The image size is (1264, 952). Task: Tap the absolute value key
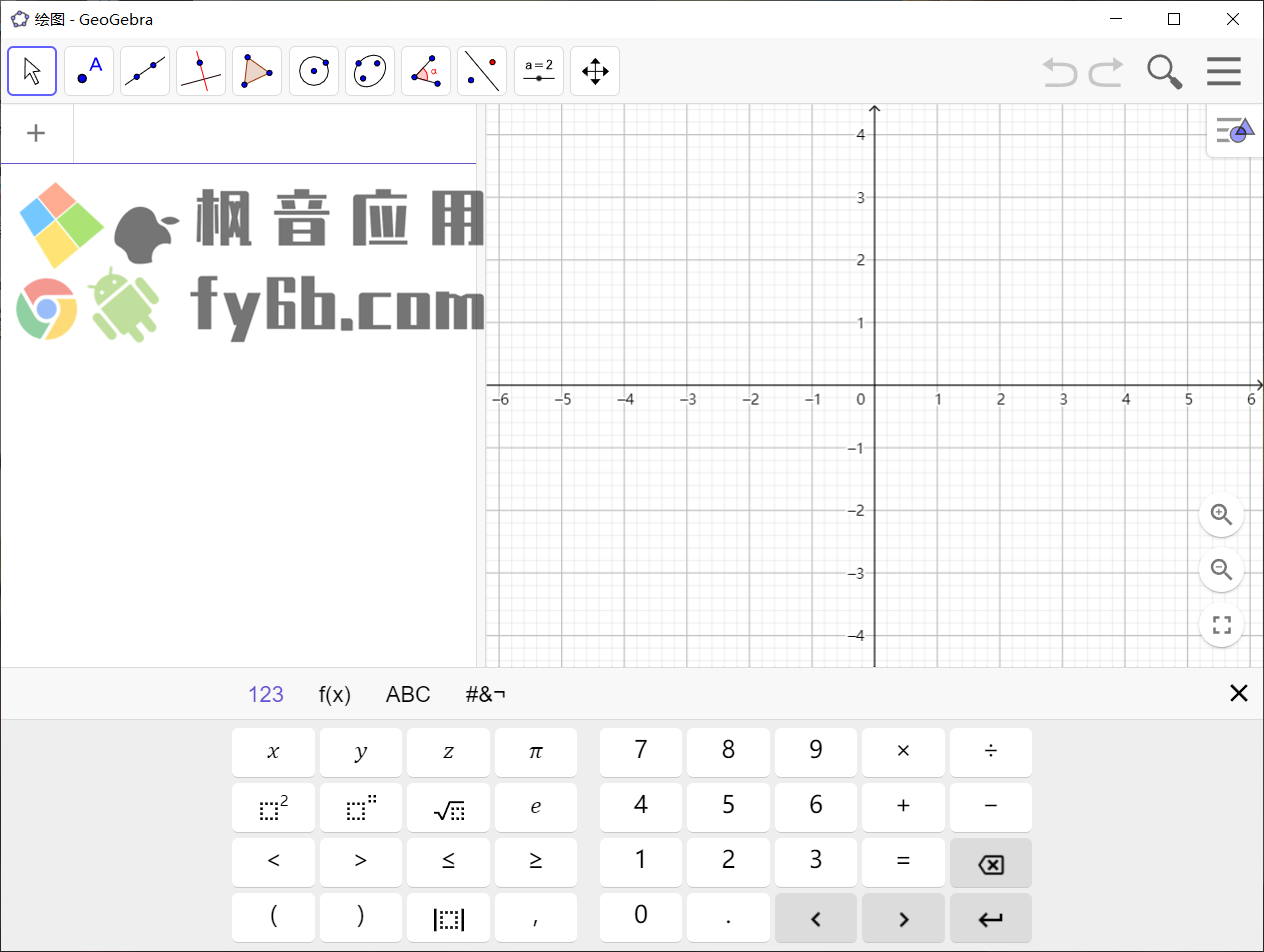[x=448, y=917]
